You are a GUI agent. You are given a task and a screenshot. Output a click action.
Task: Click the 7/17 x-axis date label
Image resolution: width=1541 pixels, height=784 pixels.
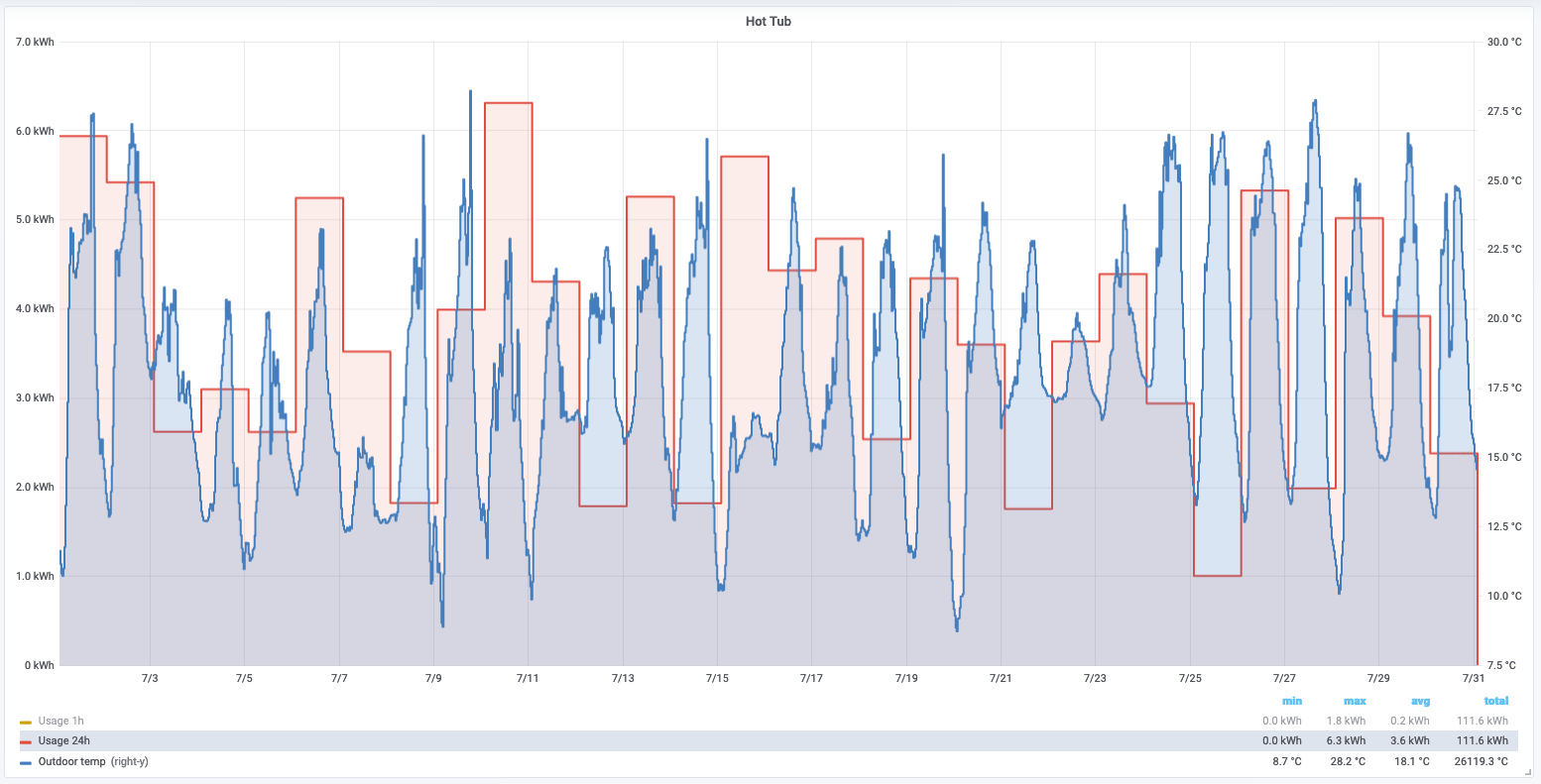click(x=811, y=678)
